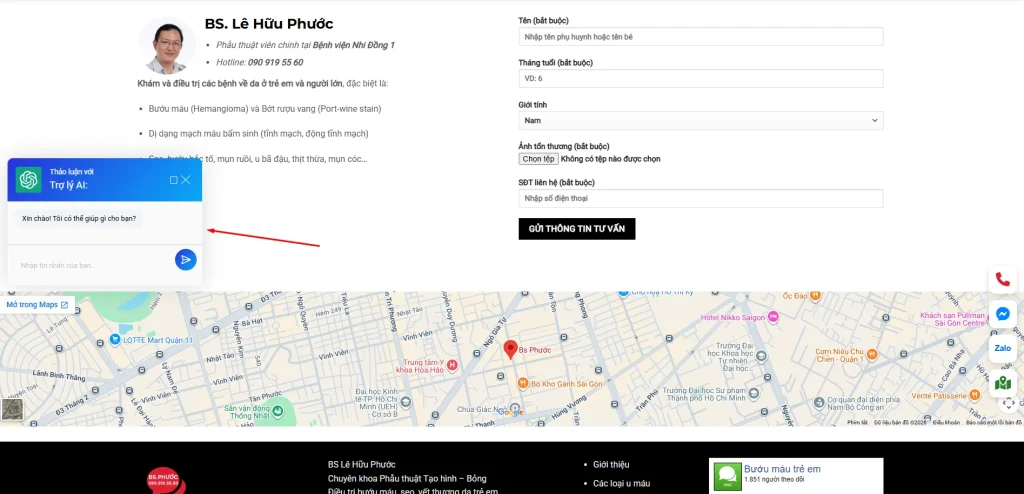1024x494 pixels.
Task: Click Dị dạng mạch máu bẩm sinh item
Action: pyautogui.click(x=259, y=133)
